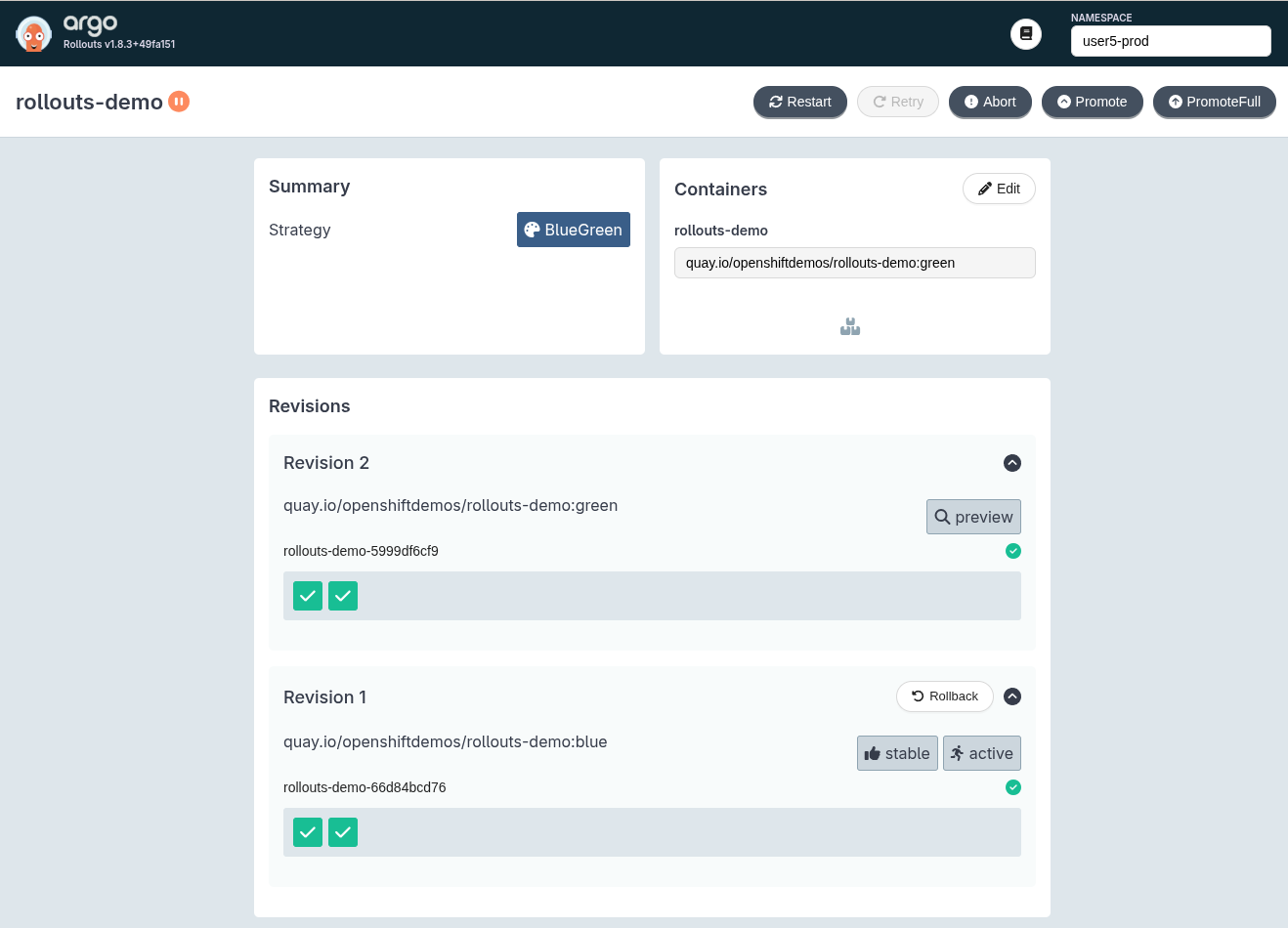The image size is (1288, 928).
Task: Abort the rollout
Action: point(990,102)
